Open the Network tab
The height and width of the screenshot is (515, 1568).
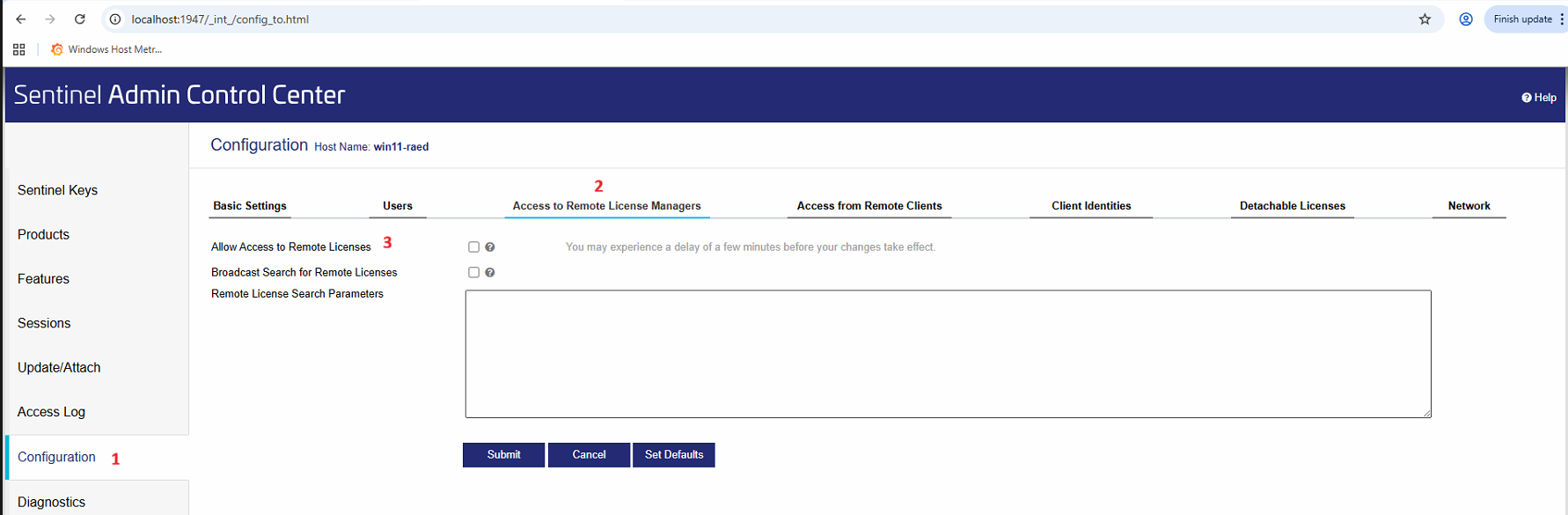tap(1469, 206)
